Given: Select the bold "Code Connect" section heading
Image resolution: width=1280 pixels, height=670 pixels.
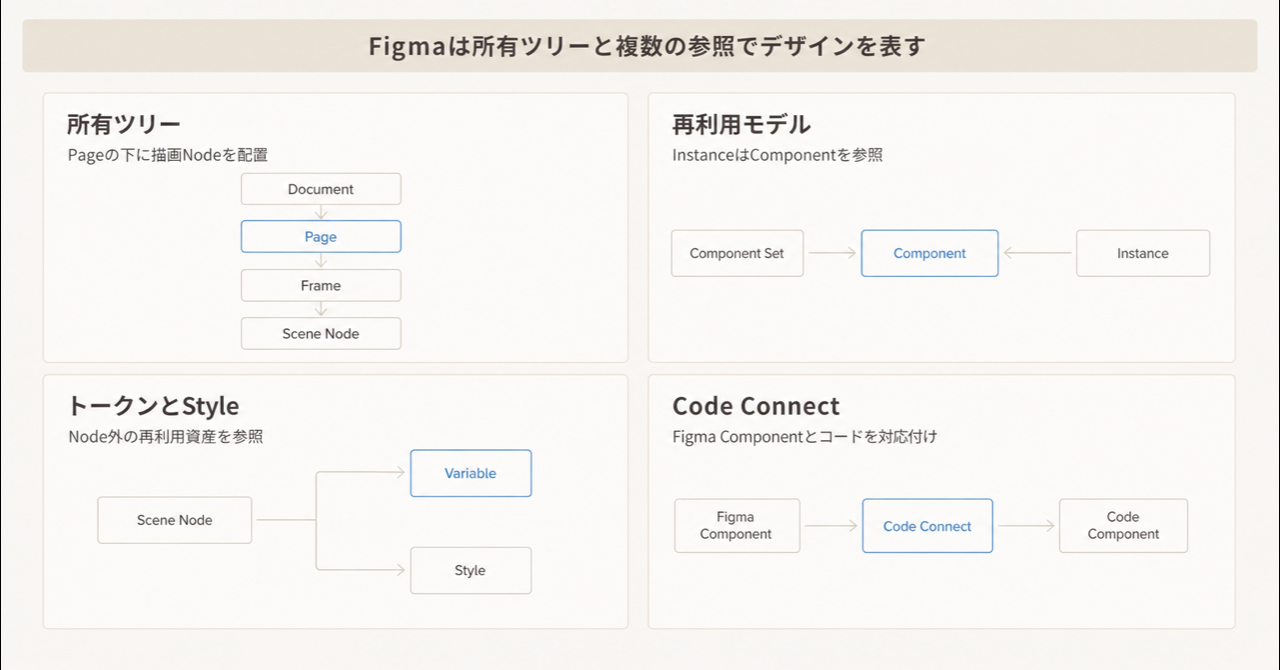Looking at the screenshot, I should [x=756, y=406].
